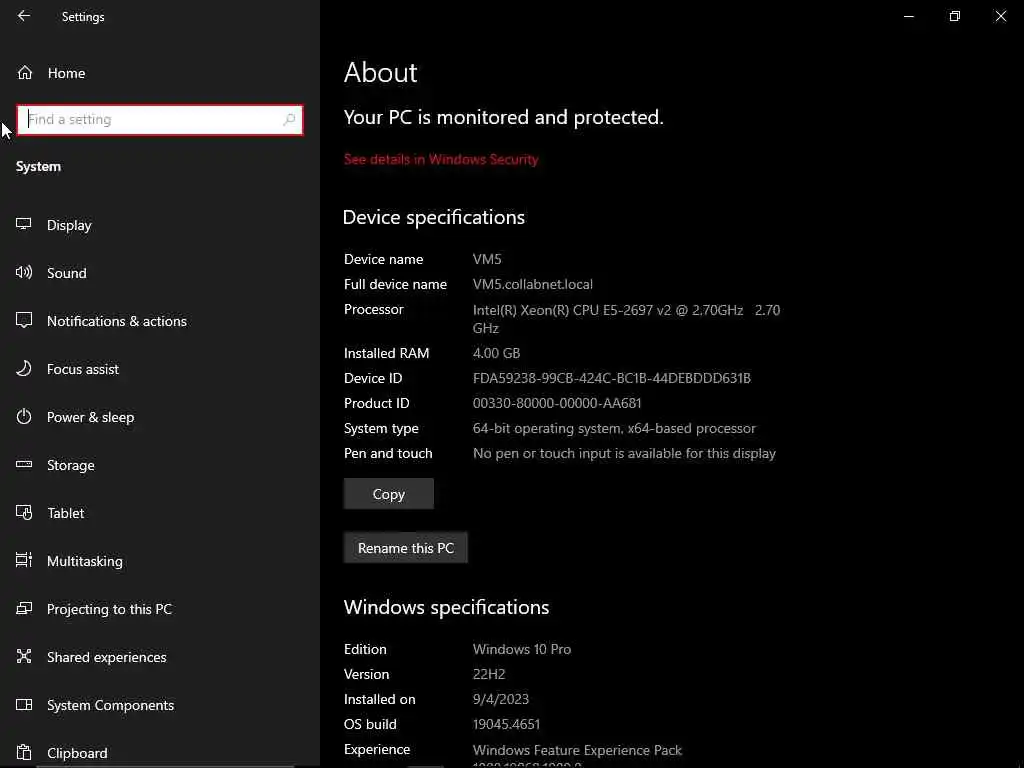Click the 4.00 GB installed RAM value
The image size is (1024, 768).
(x=496, y=353)
